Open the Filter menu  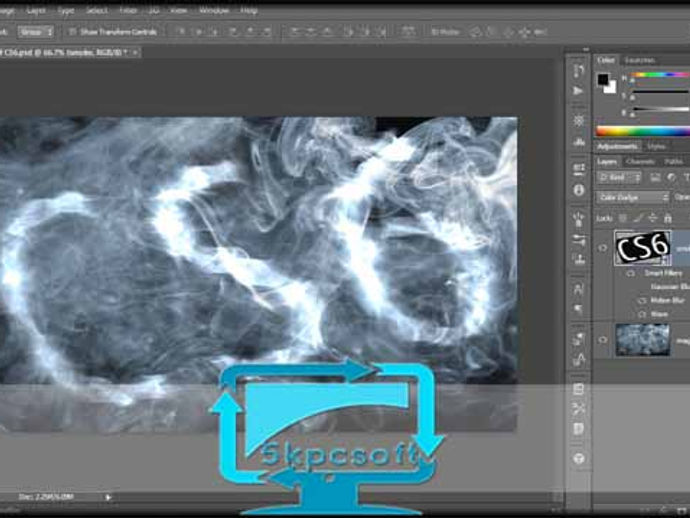click(128, 10)
